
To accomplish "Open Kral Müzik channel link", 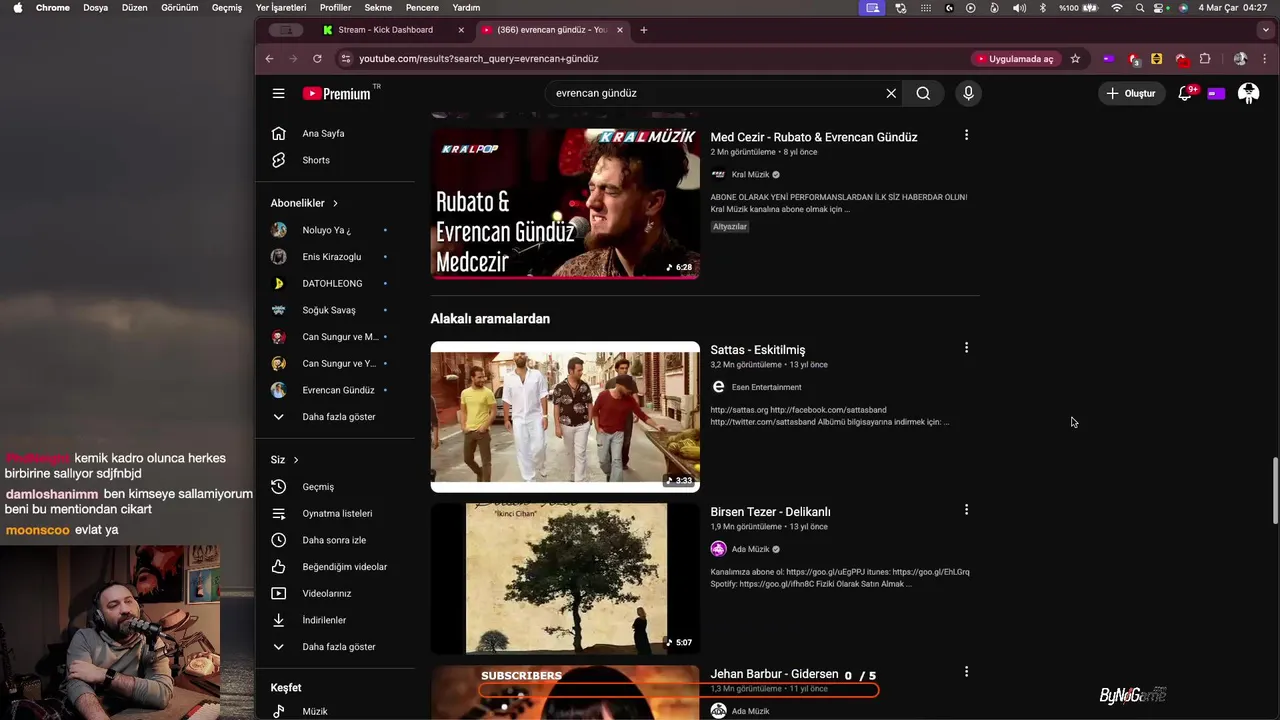I will point(750,174).
